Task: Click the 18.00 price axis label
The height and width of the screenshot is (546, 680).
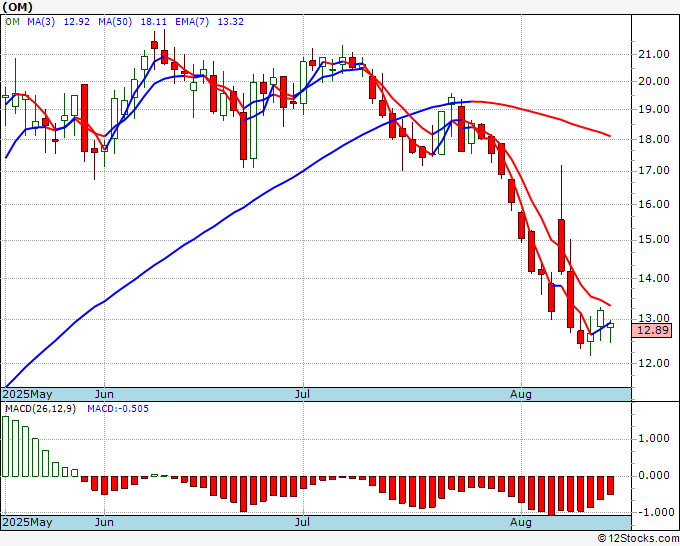Action: pos(654,139)
